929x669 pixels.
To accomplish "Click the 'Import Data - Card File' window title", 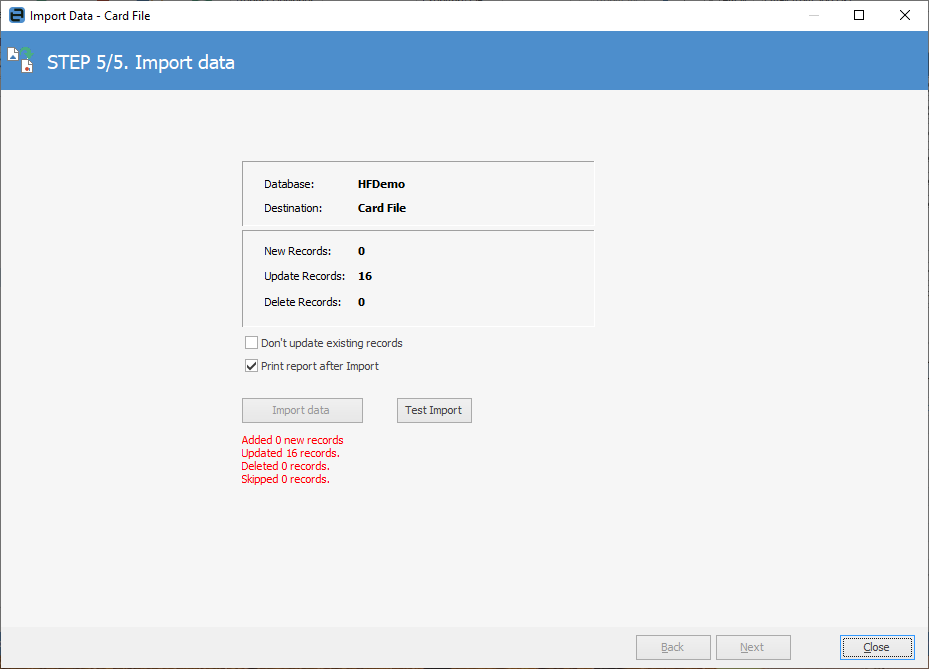I will 90,16.
